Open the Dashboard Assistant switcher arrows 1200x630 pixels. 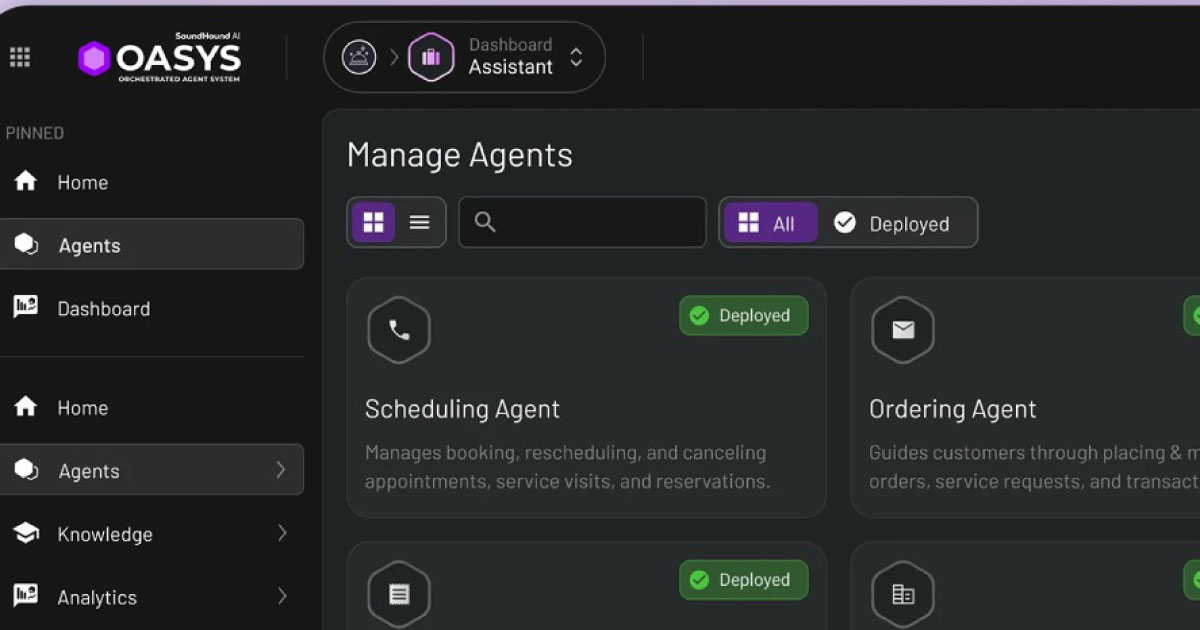tap(576, 57)
